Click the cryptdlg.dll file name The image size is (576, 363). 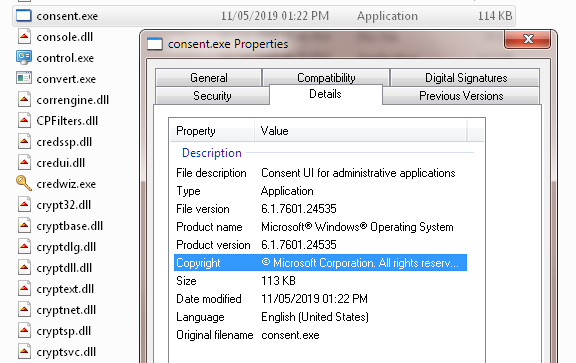tap(66, 247)
